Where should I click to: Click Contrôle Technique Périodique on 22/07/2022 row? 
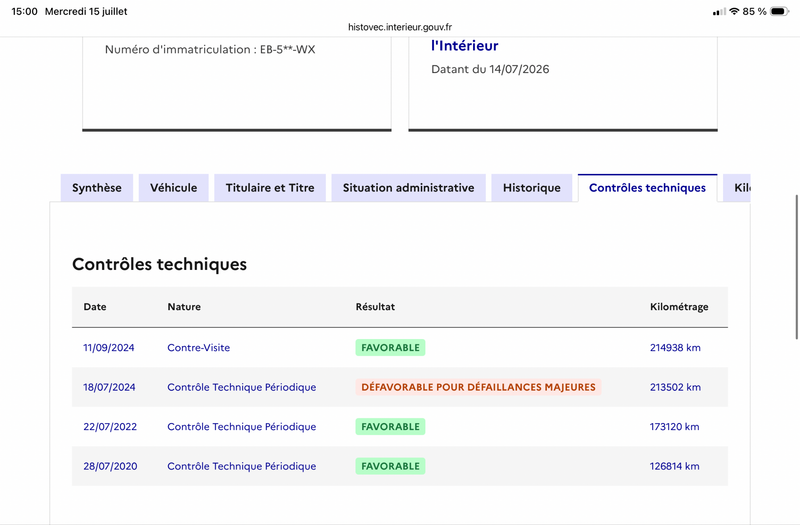tap(242, 427)
